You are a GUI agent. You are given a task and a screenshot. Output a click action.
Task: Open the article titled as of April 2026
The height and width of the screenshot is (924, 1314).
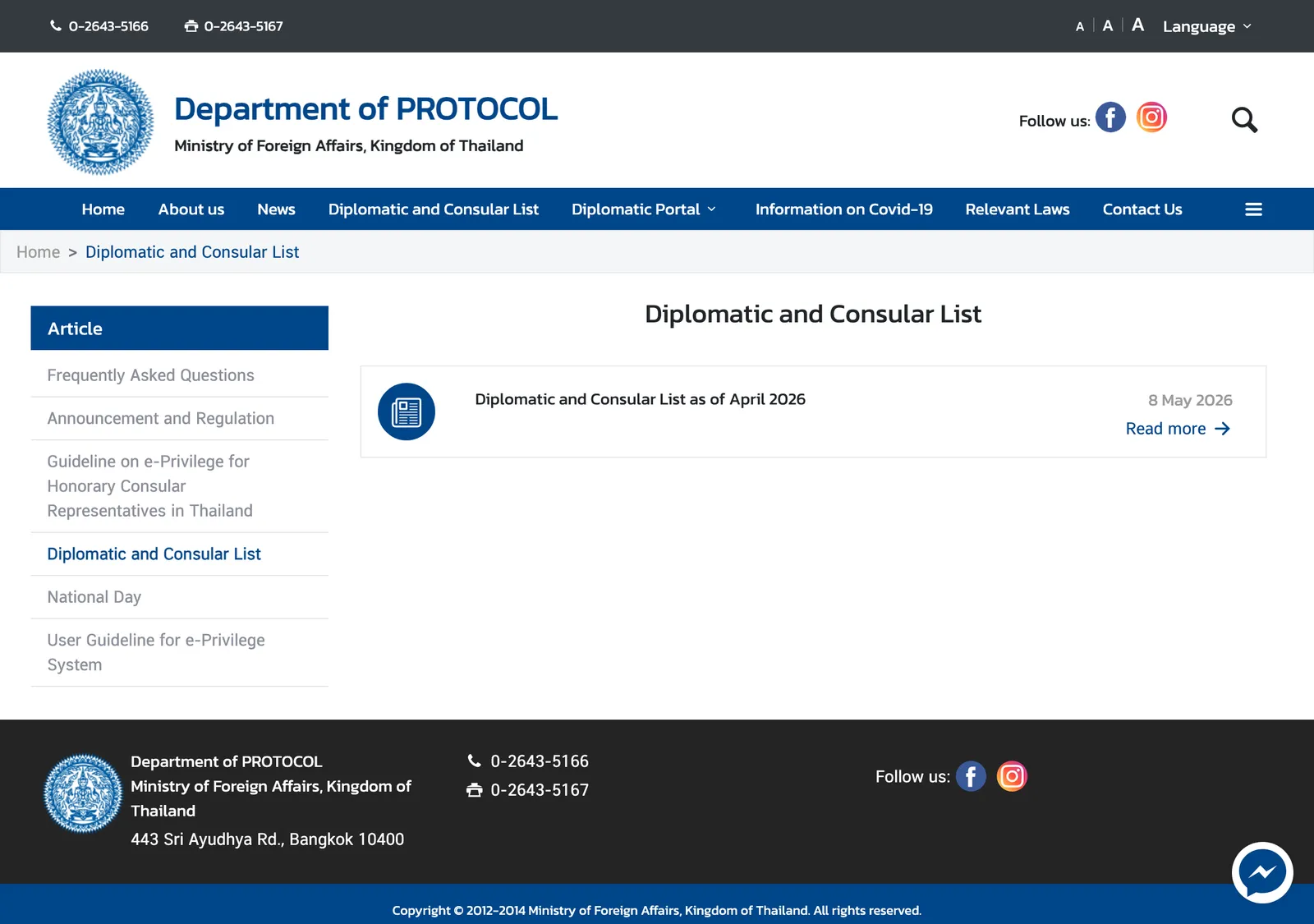(x=640, y=399)
